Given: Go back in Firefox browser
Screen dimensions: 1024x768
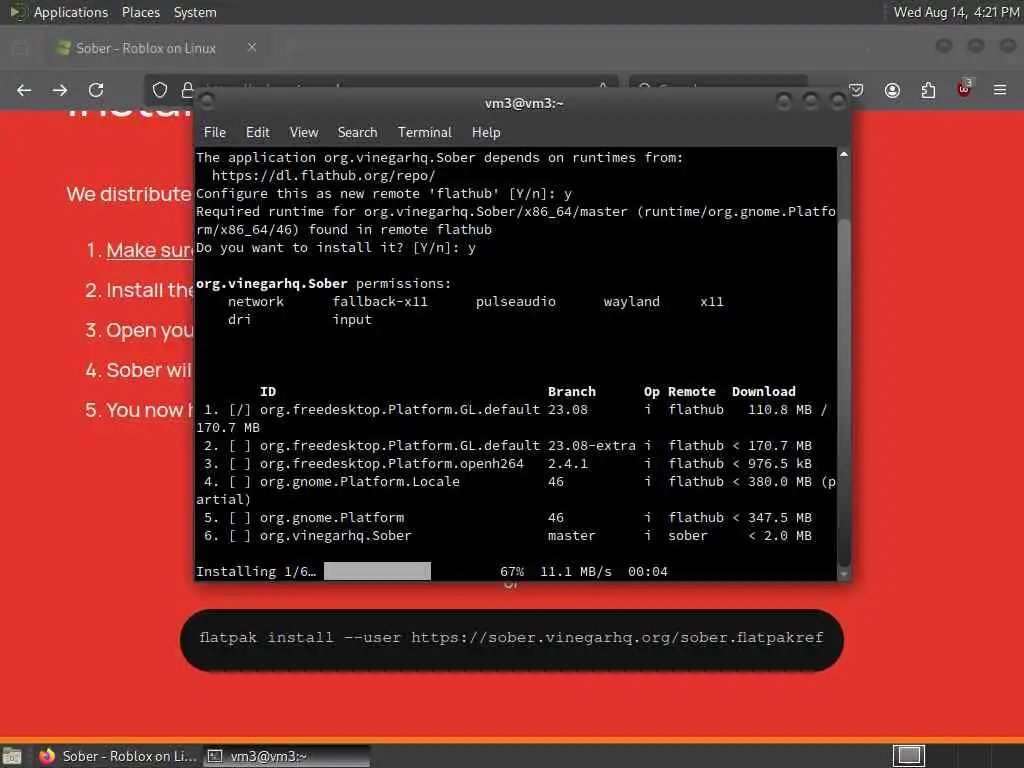Looking at the screenshot, I should tap(24, 90).
